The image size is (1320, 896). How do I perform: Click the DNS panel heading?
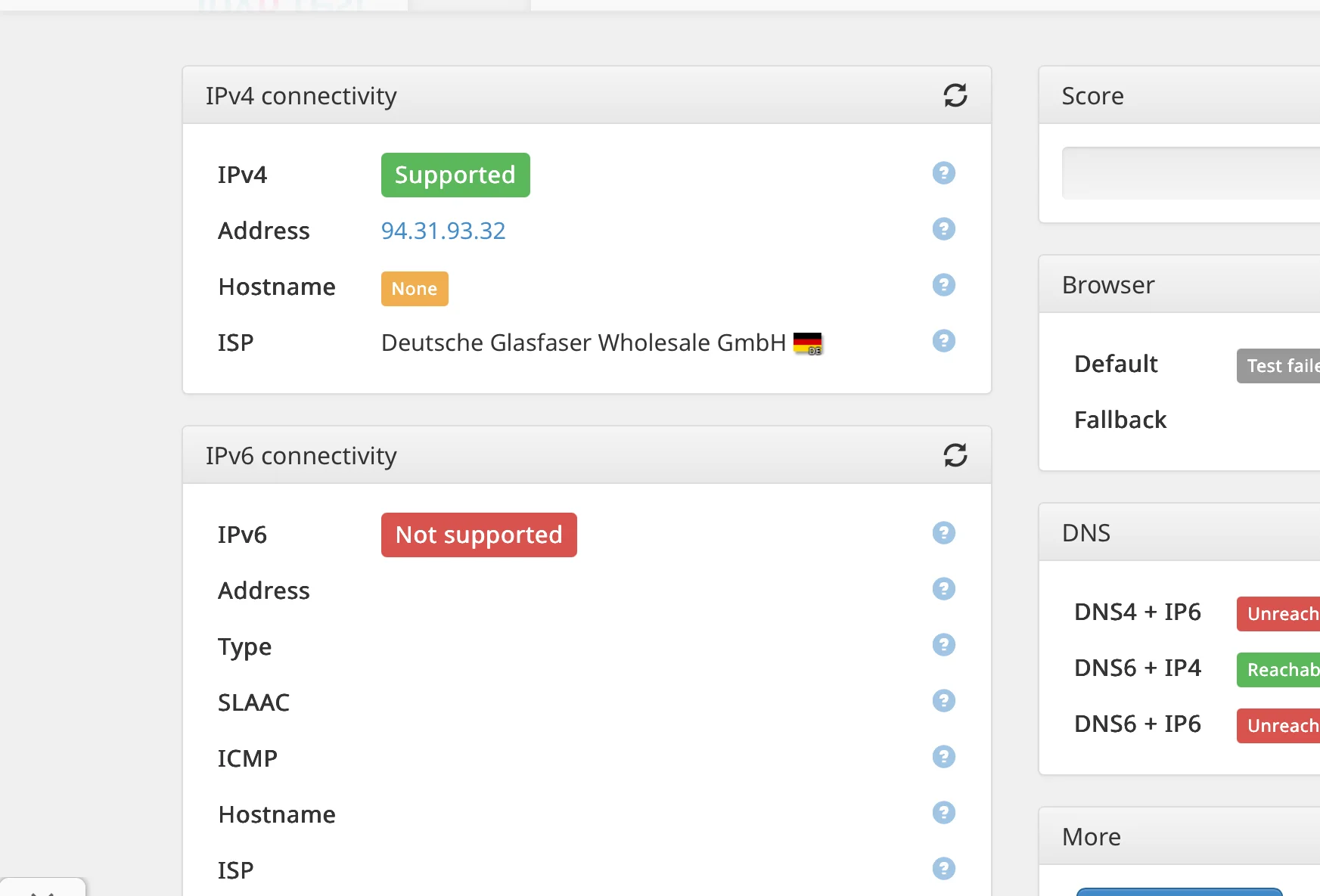pos(1086,533)
